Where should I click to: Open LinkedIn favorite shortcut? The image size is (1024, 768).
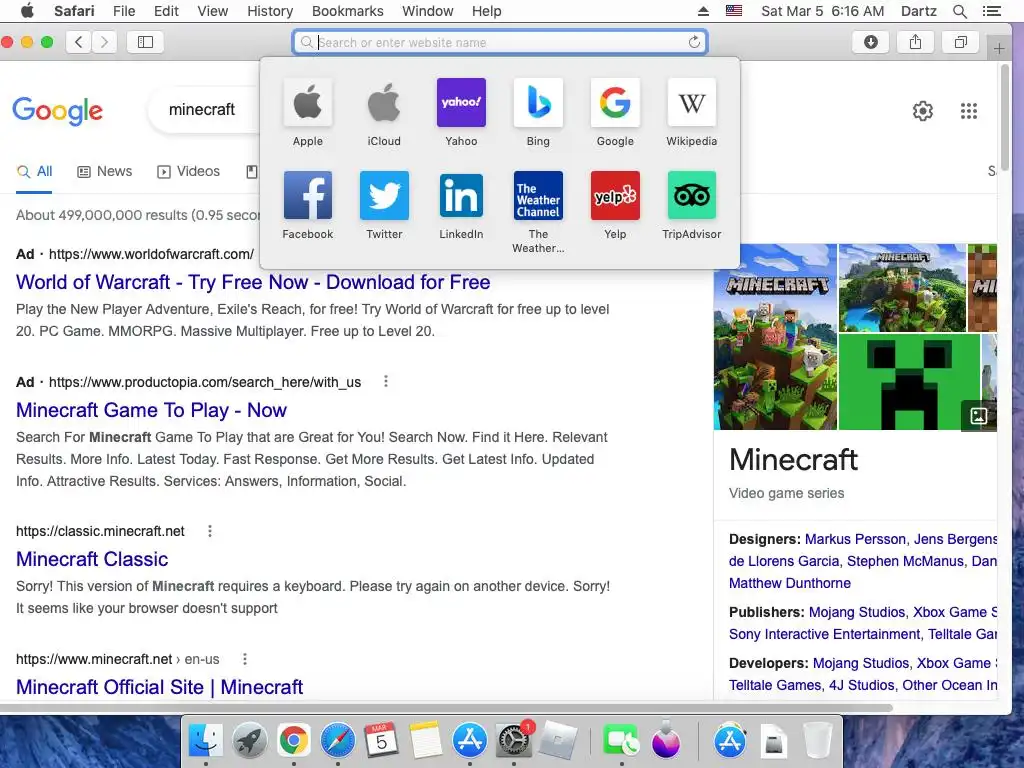coord(461,196)
